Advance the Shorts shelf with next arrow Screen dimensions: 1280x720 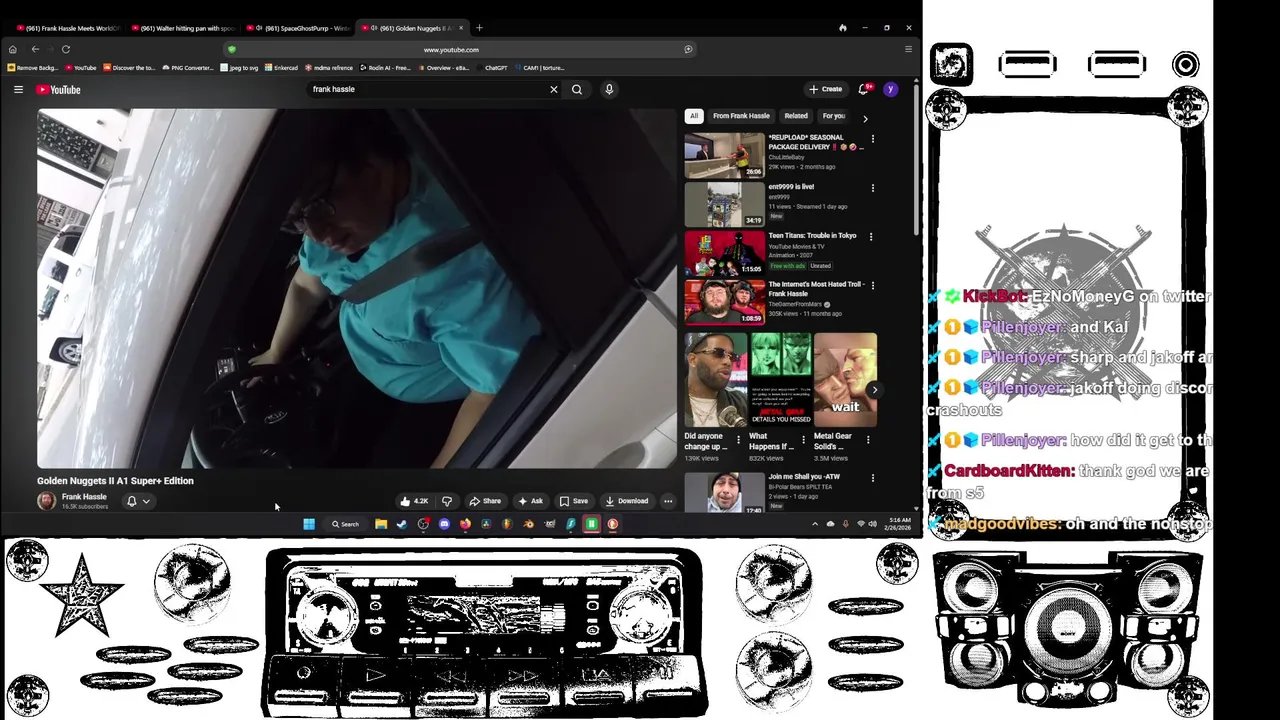coord(874,390)
